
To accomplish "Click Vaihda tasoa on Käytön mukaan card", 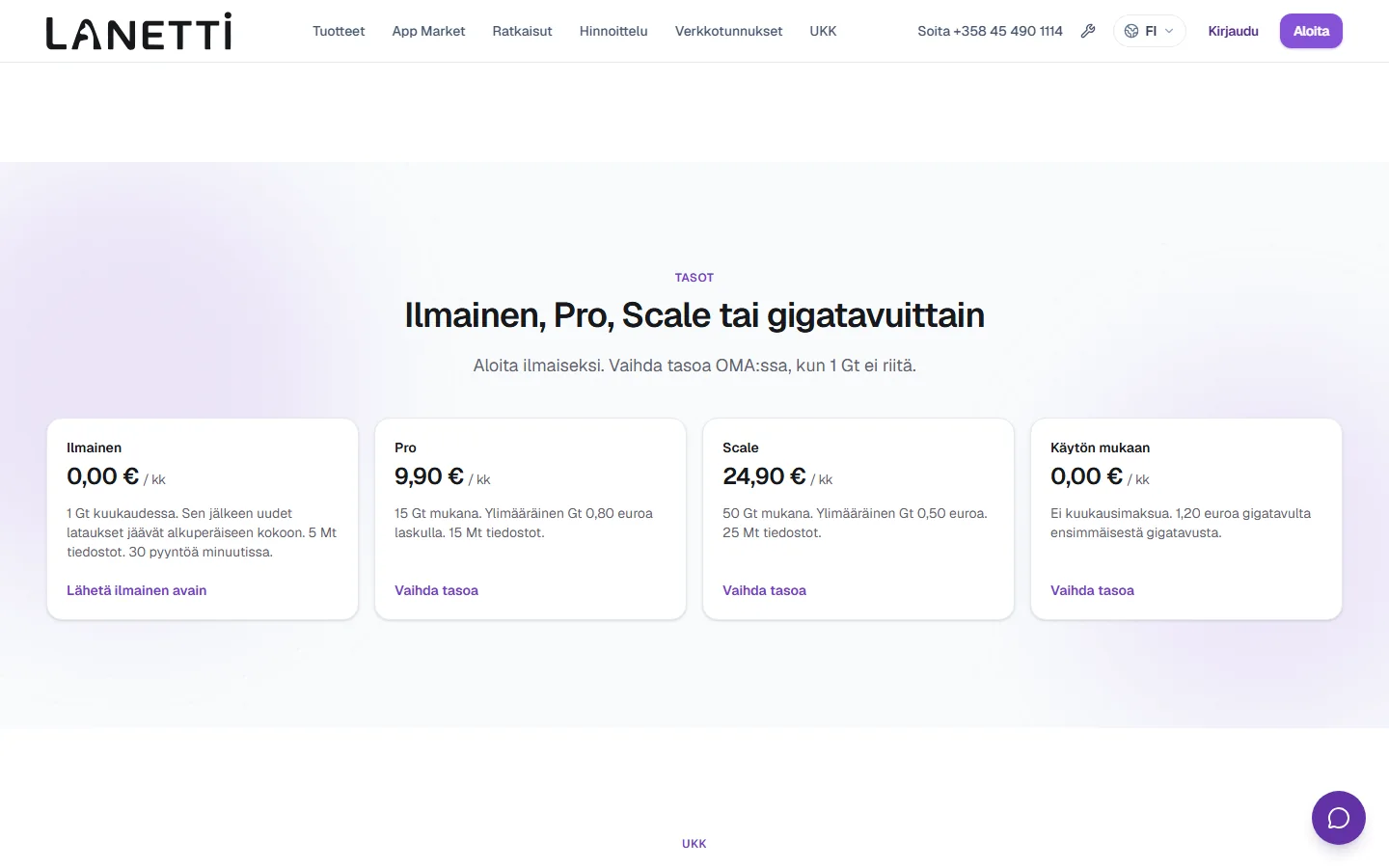I will 1092,590.
